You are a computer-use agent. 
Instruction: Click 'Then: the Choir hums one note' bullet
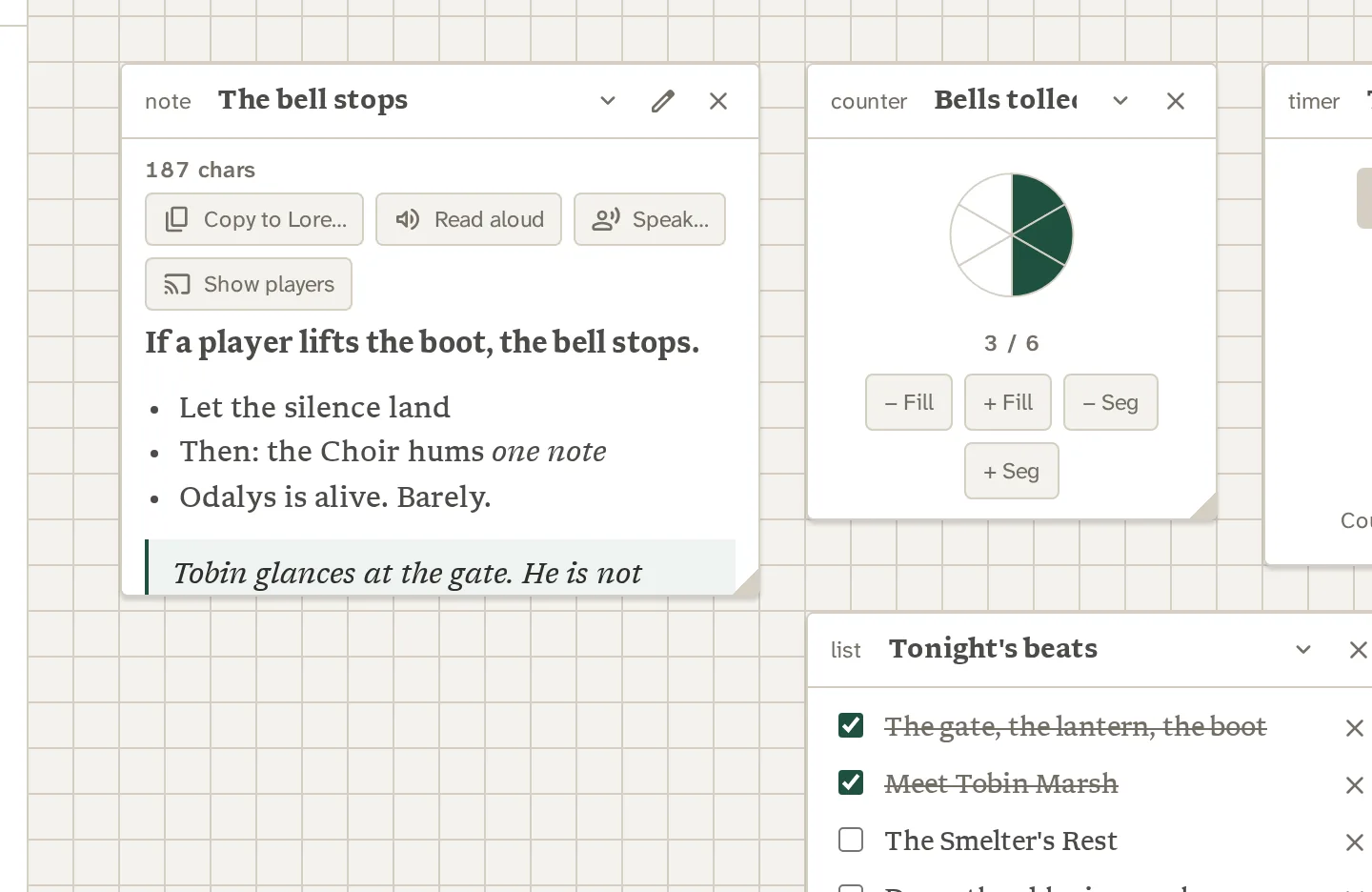[x=393, y=452]
